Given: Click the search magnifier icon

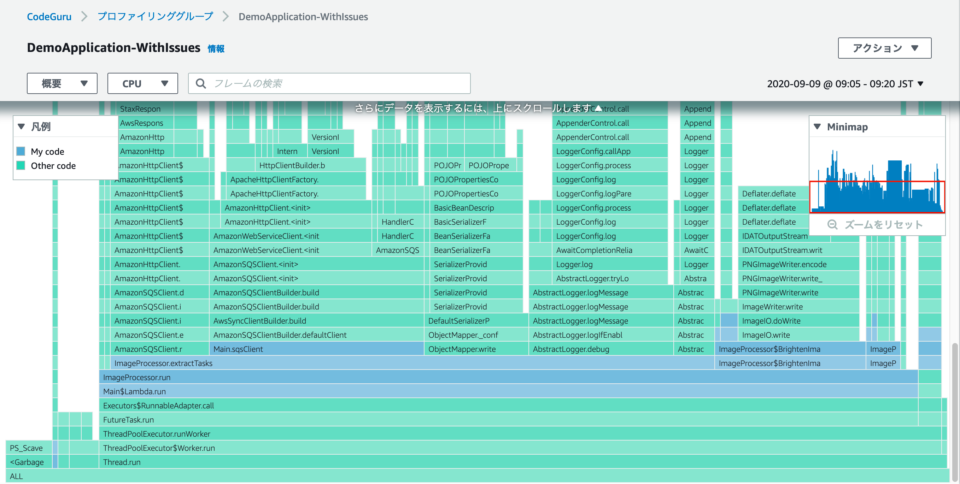Looking at the screenshot, I should tap(201, 84).
